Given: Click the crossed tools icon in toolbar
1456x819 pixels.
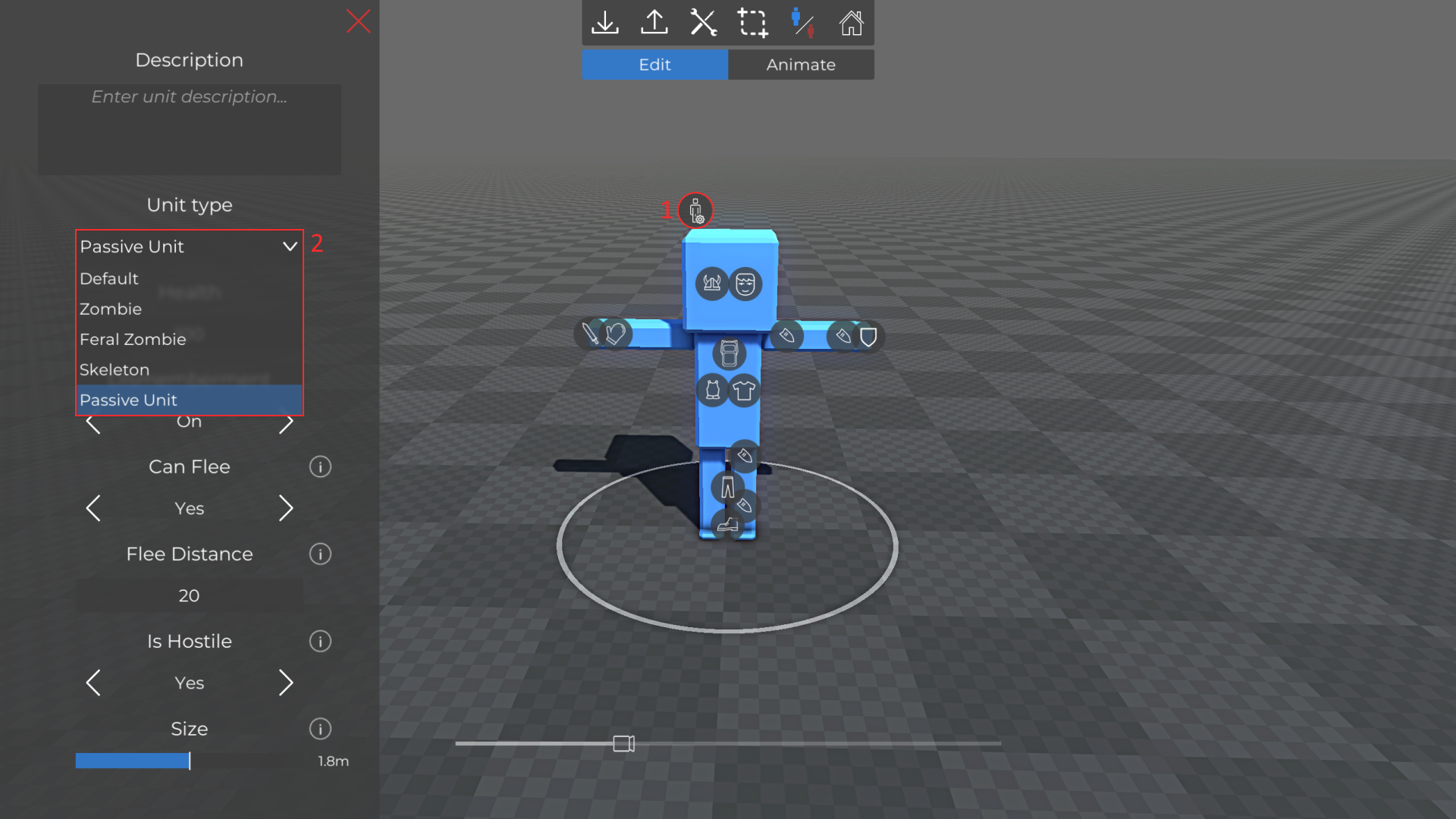Looking at the screenshot, I should (703, 23).
